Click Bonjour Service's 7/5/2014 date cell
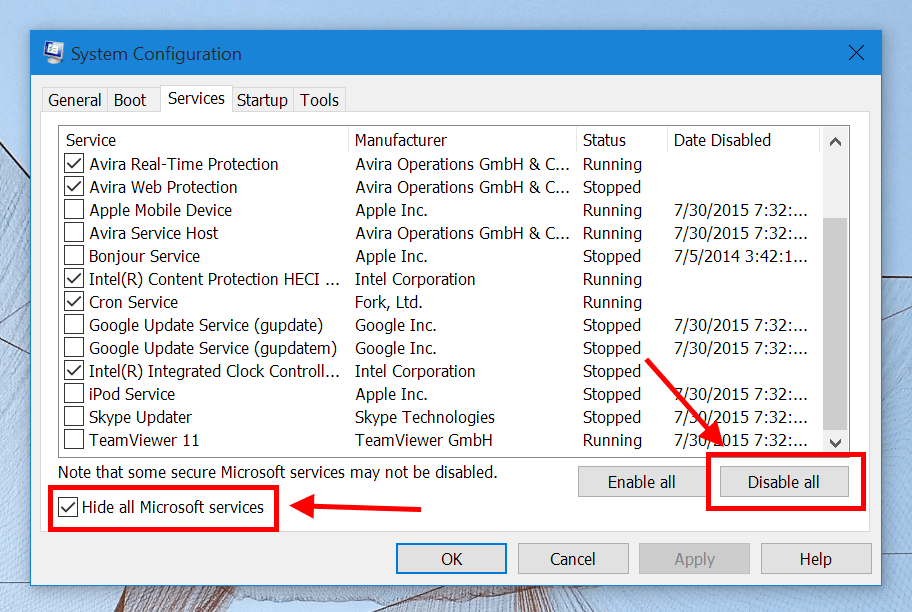Screen dimensions: 912x612 [x=740, y=256]
